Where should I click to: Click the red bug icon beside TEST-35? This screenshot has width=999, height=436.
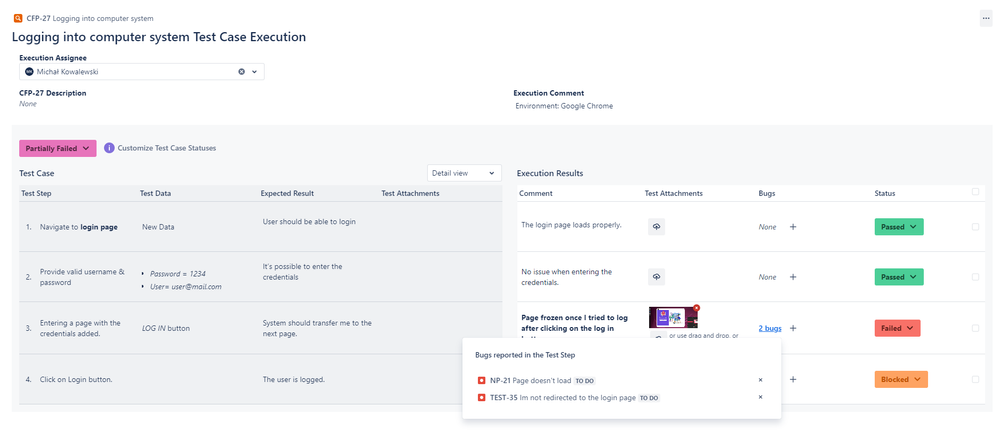(482, 398)
